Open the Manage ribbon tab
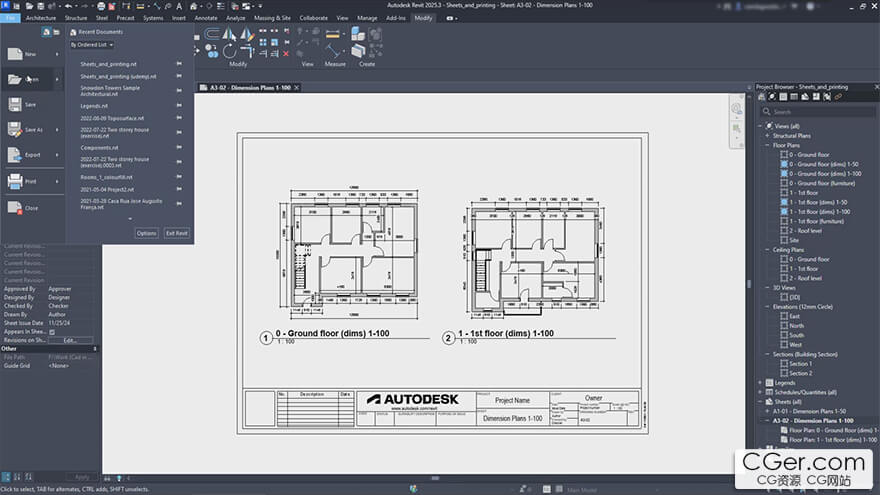880x495 pixels. pyautogui.click(x=367, y=18)
